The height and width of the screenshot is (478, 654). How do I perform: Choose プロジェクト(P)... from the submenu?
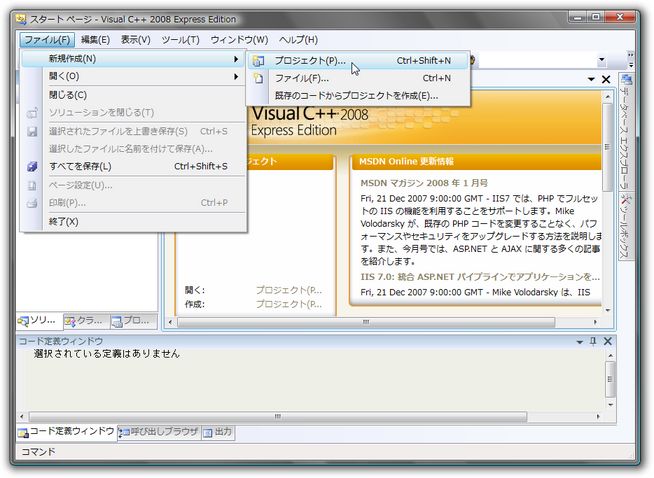coord(359,61)
